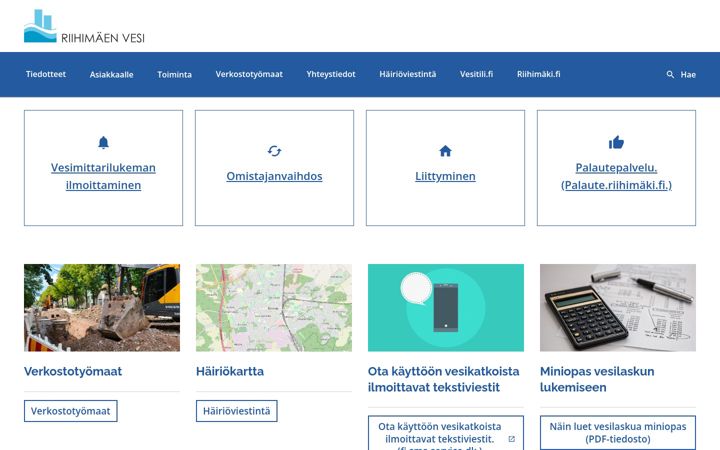The width and height of the screenshot is (720, 450).
Task: Click the 'Ota käyttöön vesikatkoista ilmoittavat tekstiviestit.' button
Action: pos(445,433)
